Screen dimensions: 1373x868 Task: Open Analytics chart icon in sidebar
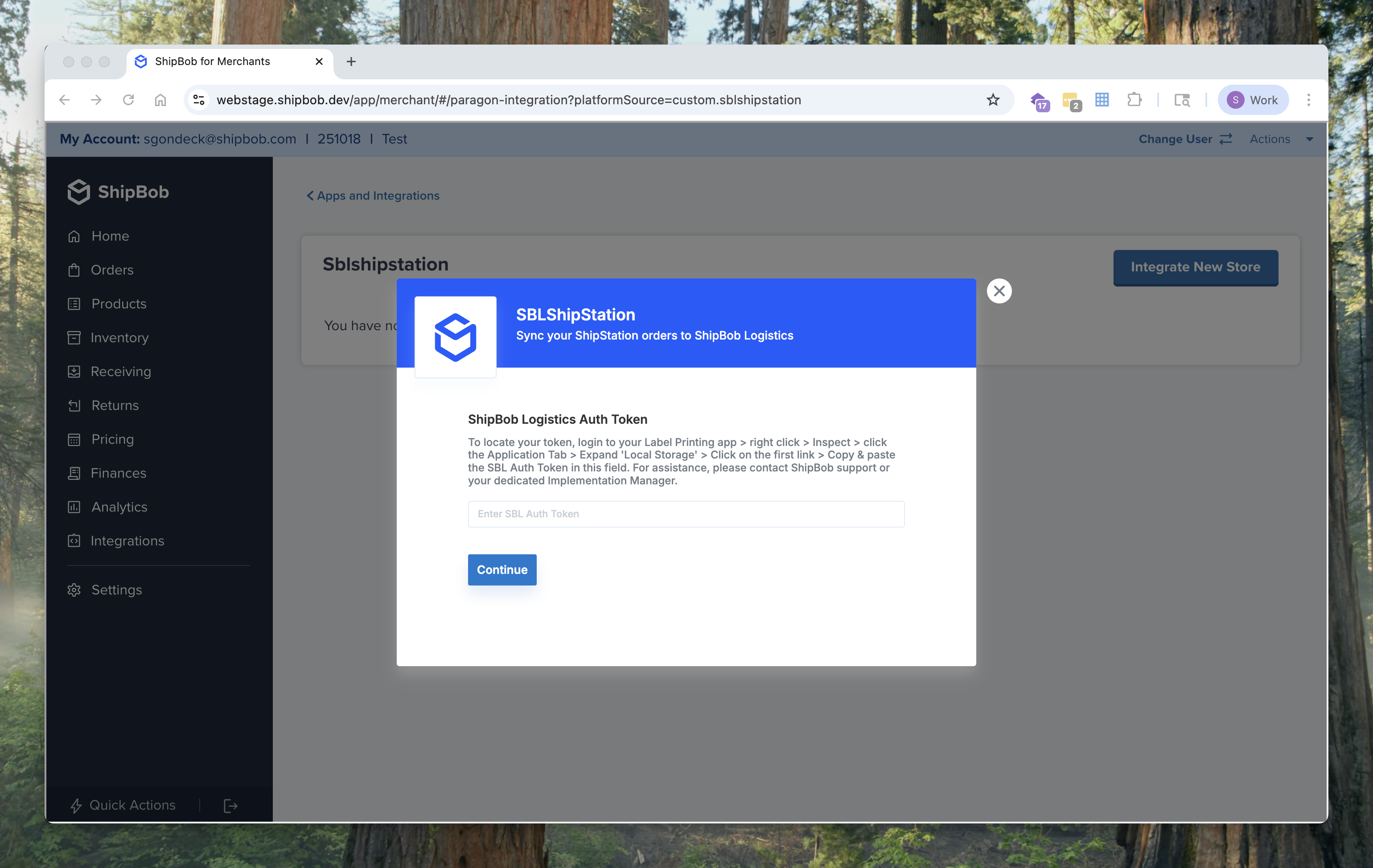74,507
